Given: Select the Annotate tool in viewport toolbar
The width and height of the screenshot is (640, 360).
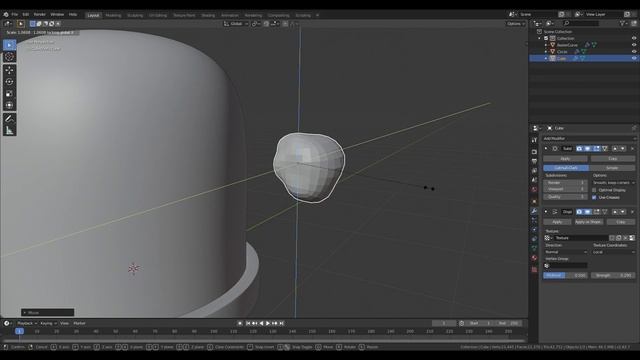Looking at the screenshot, I should point(9,119).
